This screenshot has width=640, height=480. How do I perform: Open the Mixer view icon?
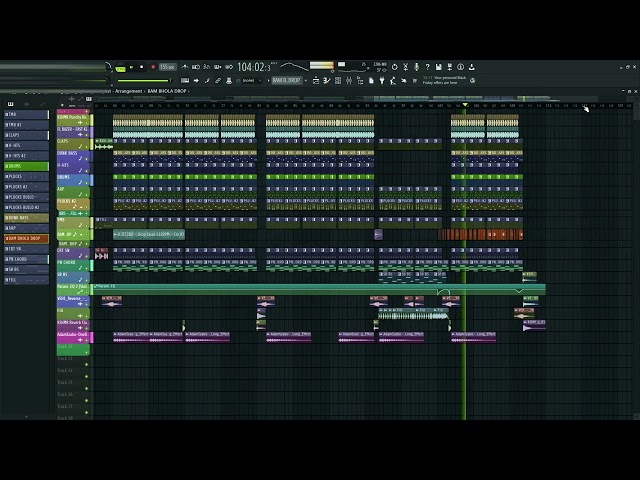click(349, 80)
